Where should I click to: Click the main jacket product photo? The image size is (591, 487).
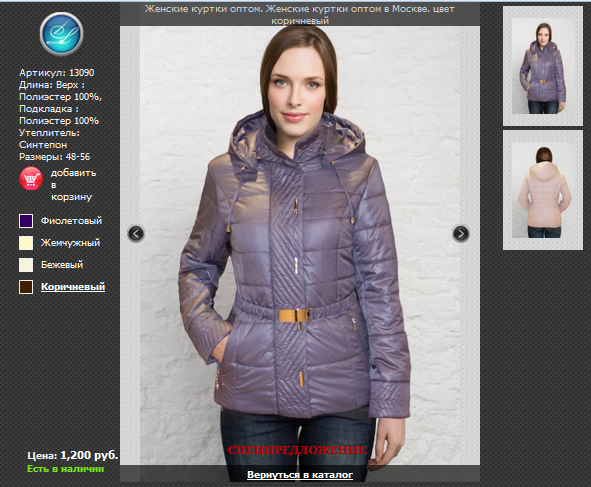coord(300,245)
